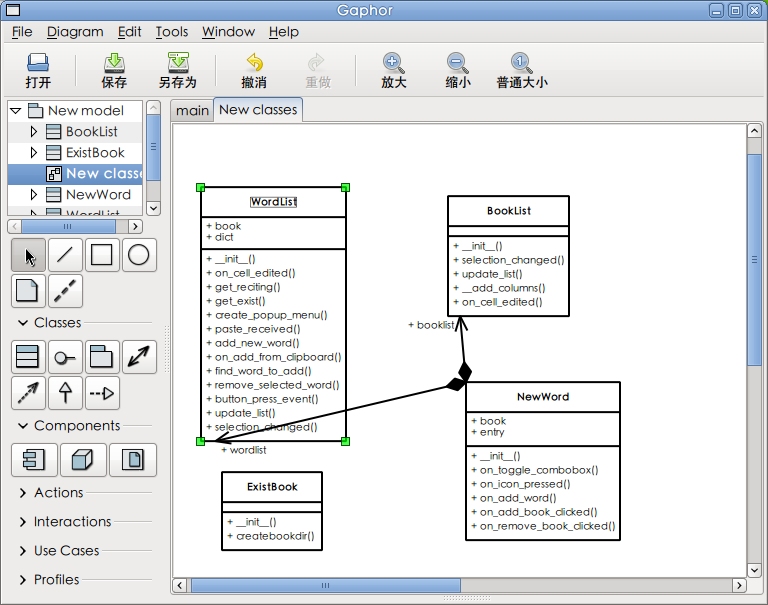The height and width of the screenshot is (605, 768).
Task: Open the Tools menu
Action: tap(171, 32)
